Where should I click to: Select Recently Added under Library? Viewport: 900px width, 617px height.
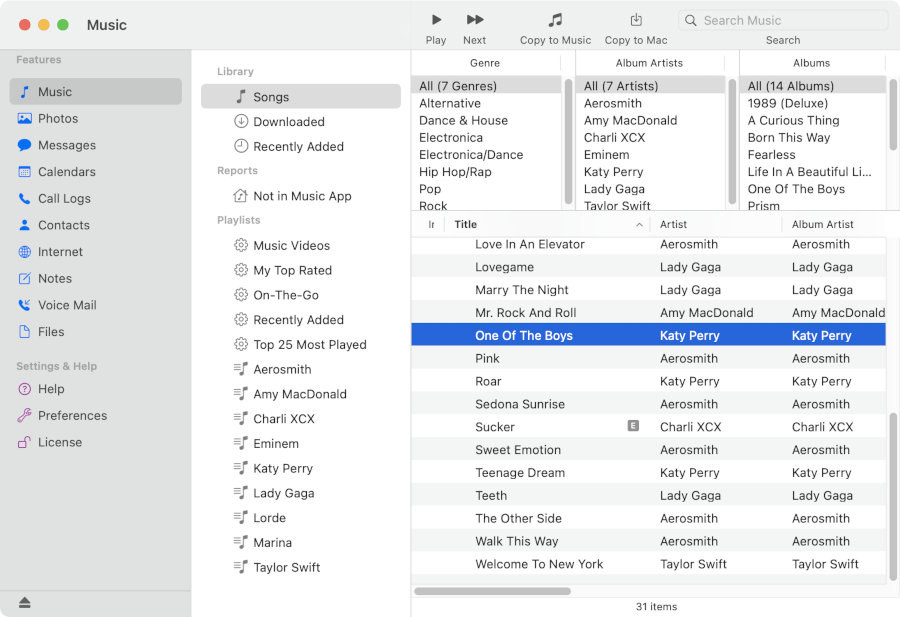[x=301, y=146]
